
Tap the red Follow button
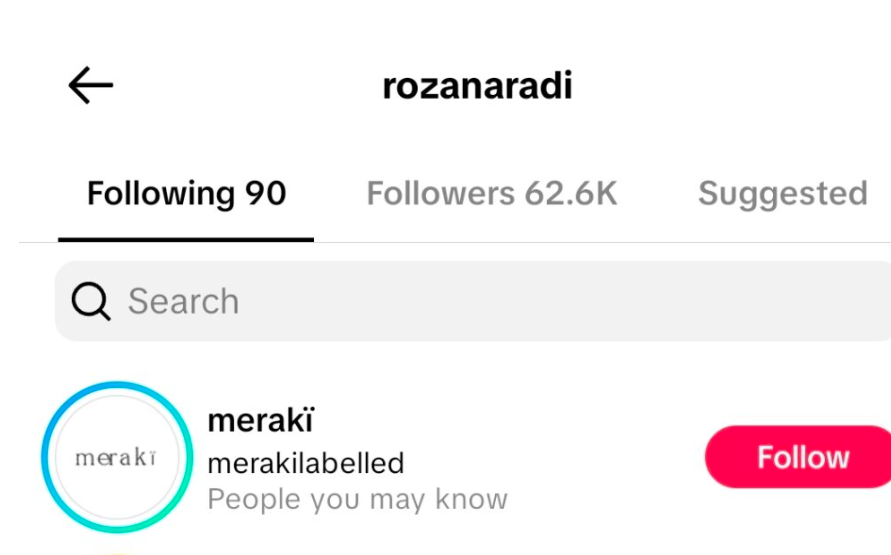pos(798,457)
